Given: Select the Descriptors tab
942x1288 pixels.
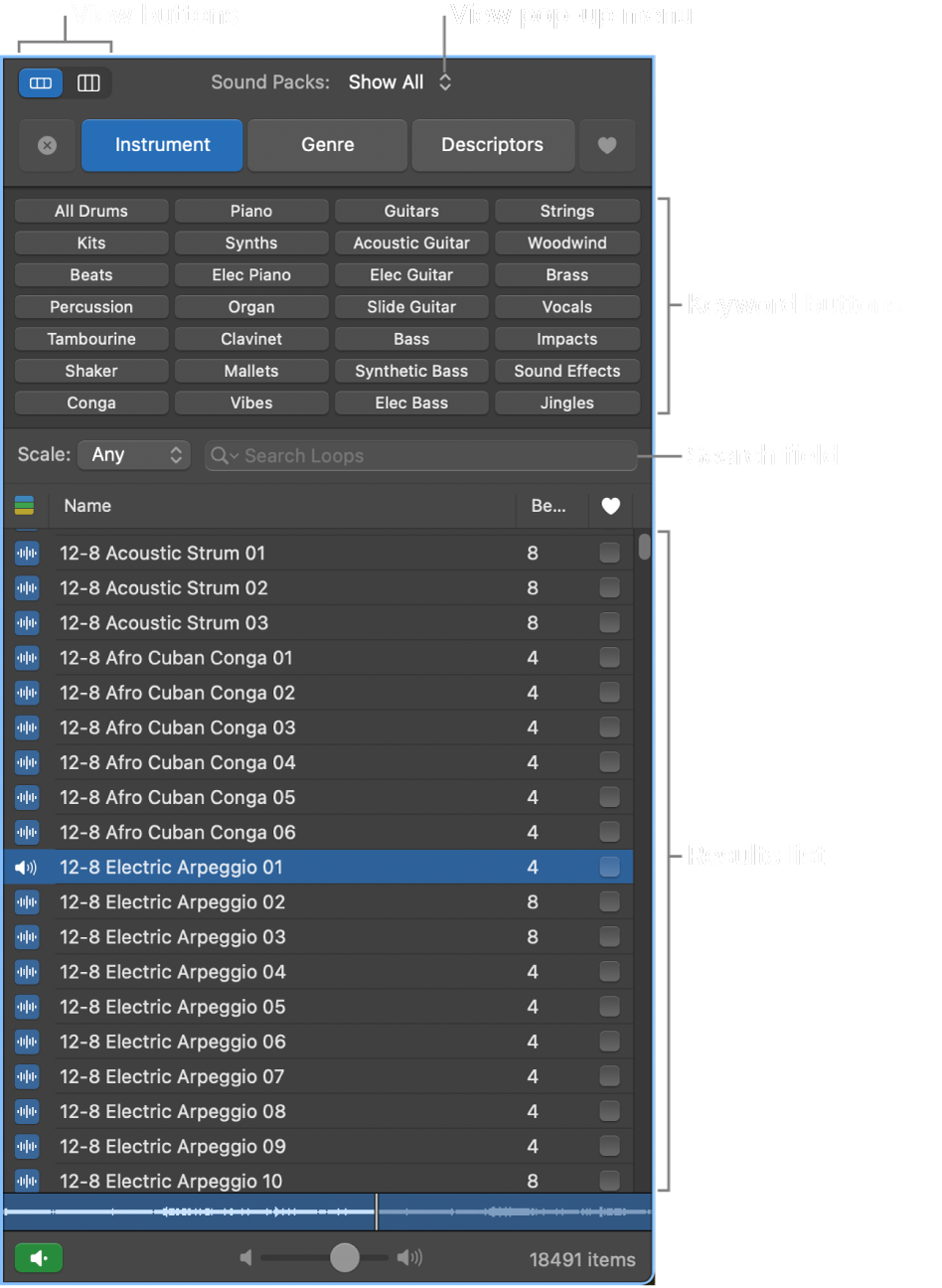Looking at the screenshot, I should pyautogui.click(x=493, y=145).
